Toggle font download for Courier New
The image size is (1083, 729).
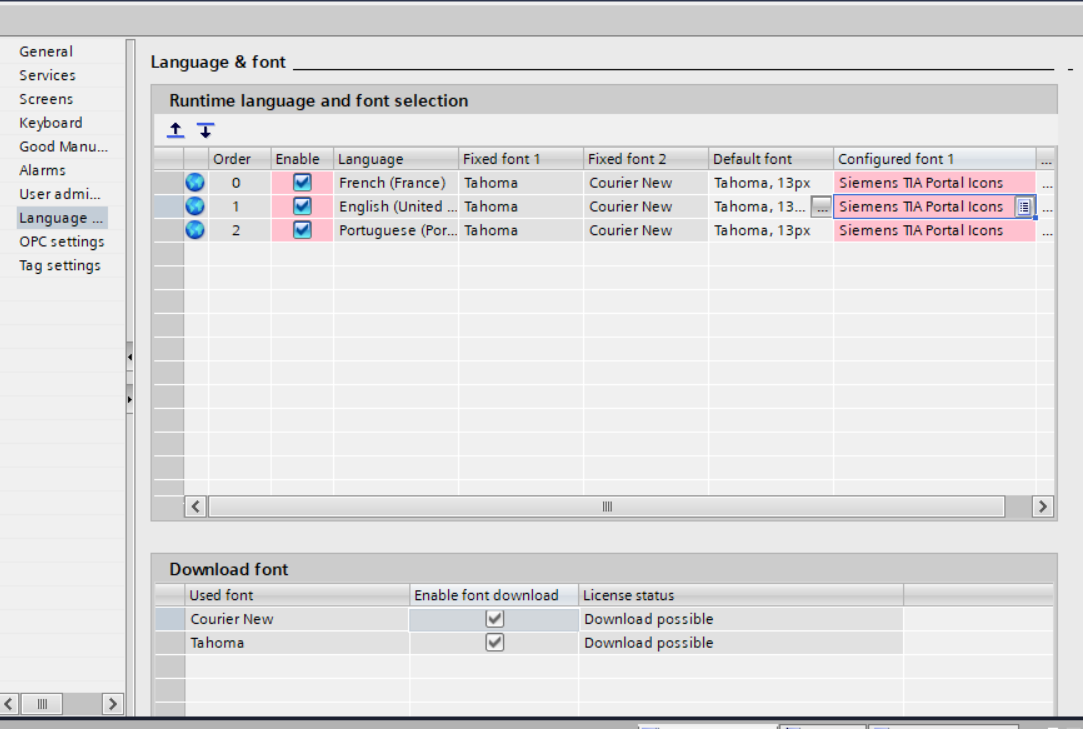pyautogui.click(x=494, y=619)
